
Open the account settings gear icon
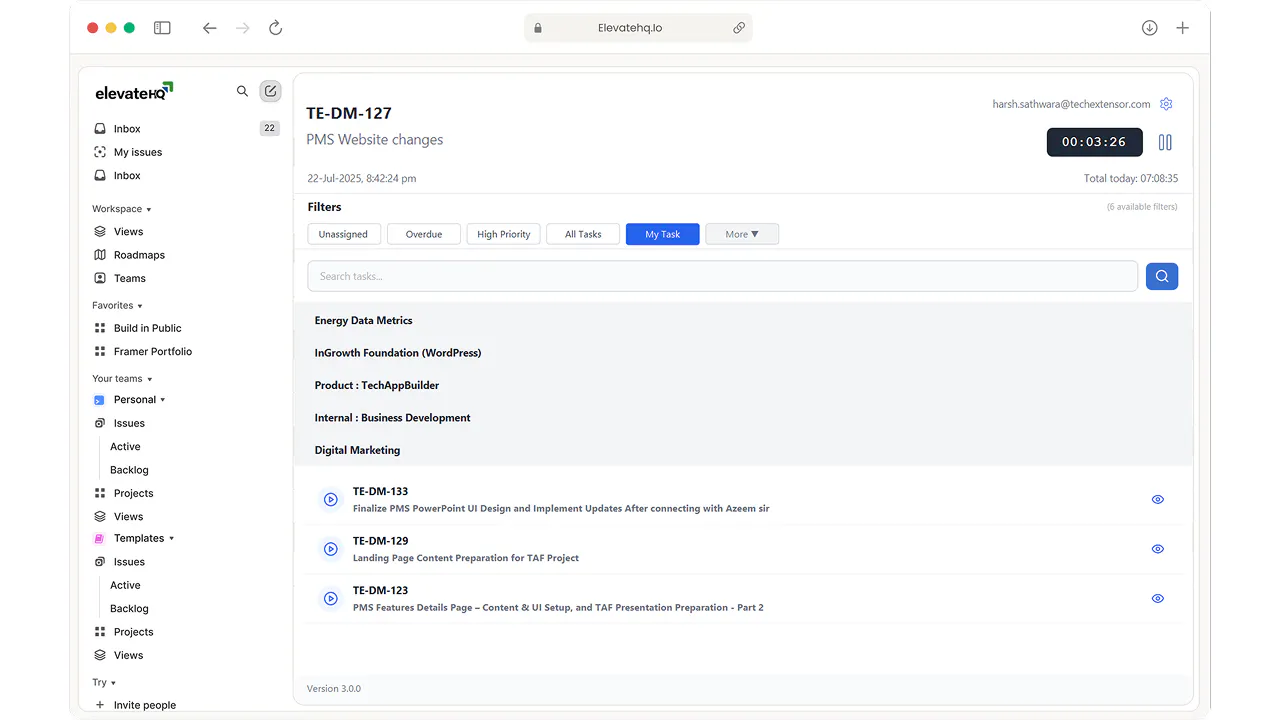tap(1166, 104)
